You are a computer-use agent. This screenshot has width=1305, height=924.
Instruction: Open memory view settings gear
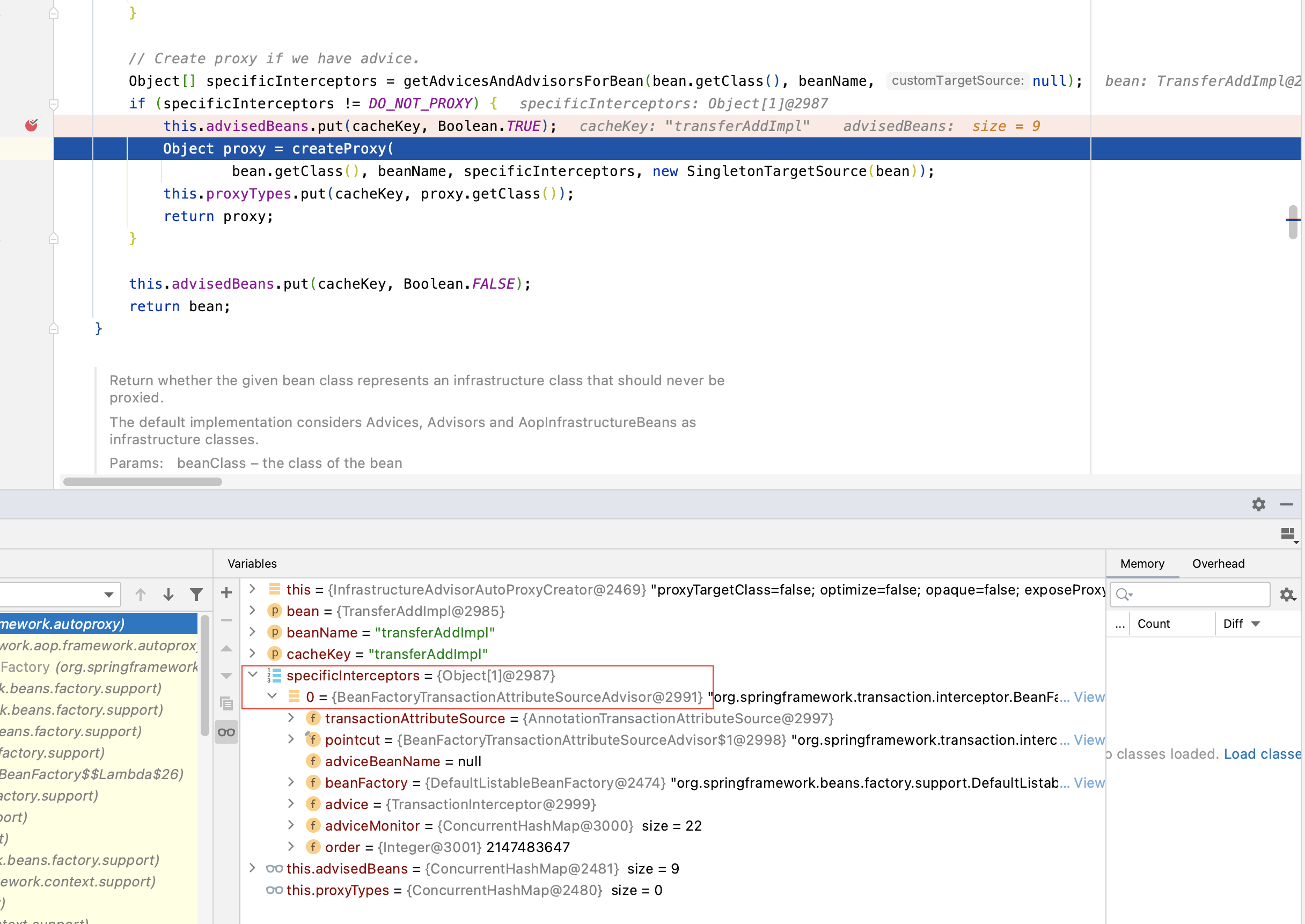1287,595
